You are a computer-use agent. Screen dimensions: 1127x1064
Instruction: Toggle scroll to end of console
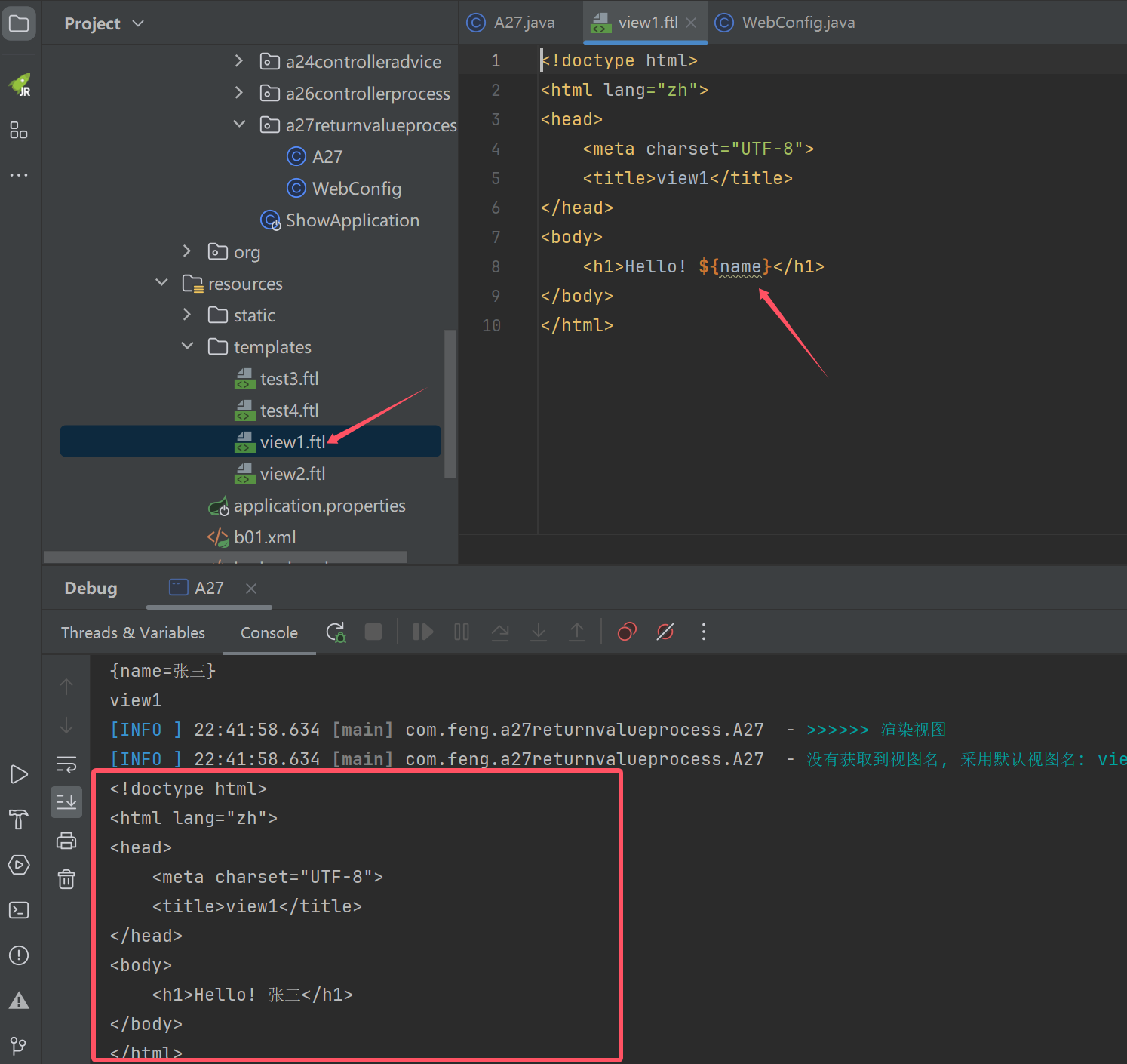coord(66,802)
